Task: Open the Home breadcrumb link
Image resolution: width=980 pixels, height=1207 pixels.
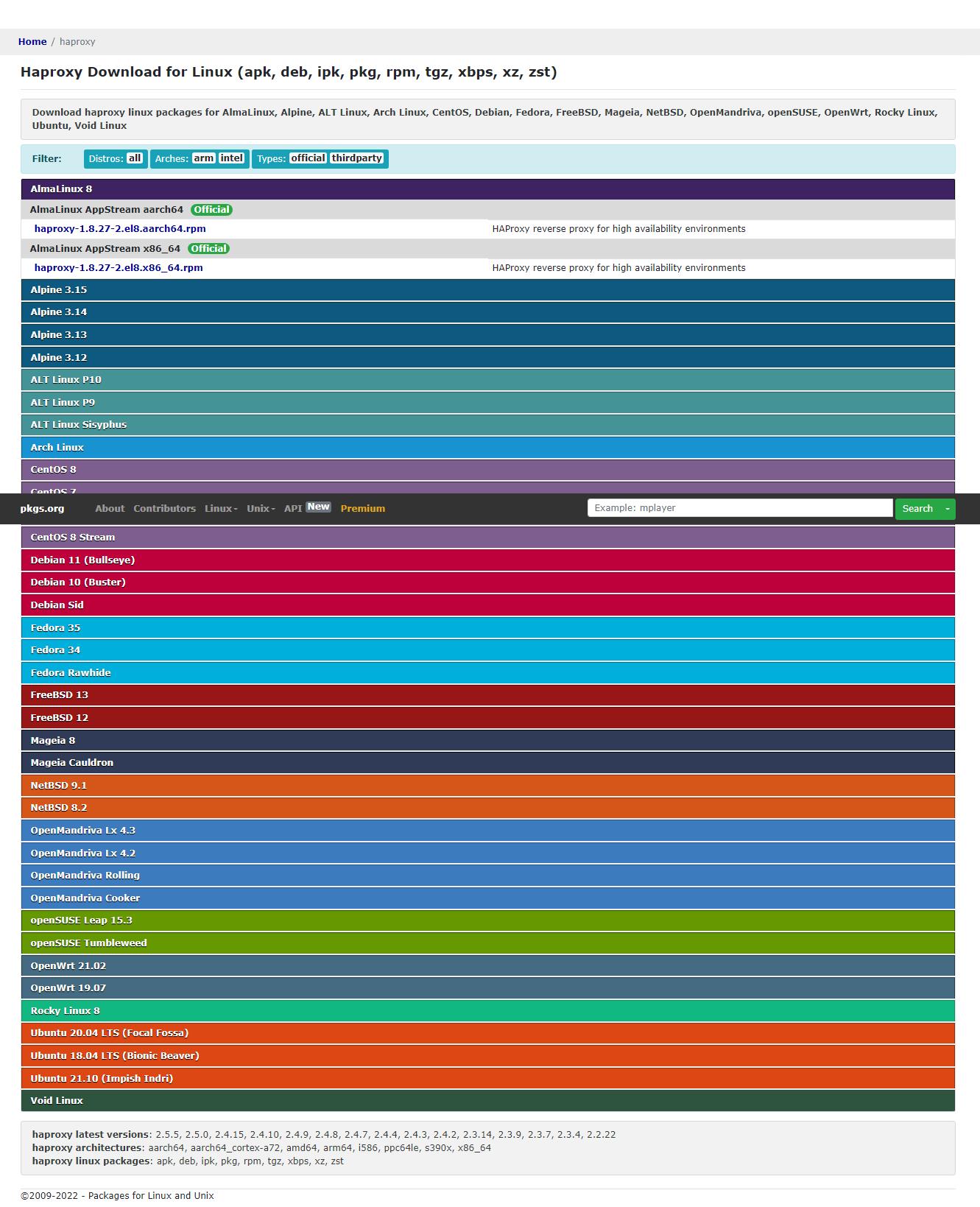Action: click(x=32, y=42)
